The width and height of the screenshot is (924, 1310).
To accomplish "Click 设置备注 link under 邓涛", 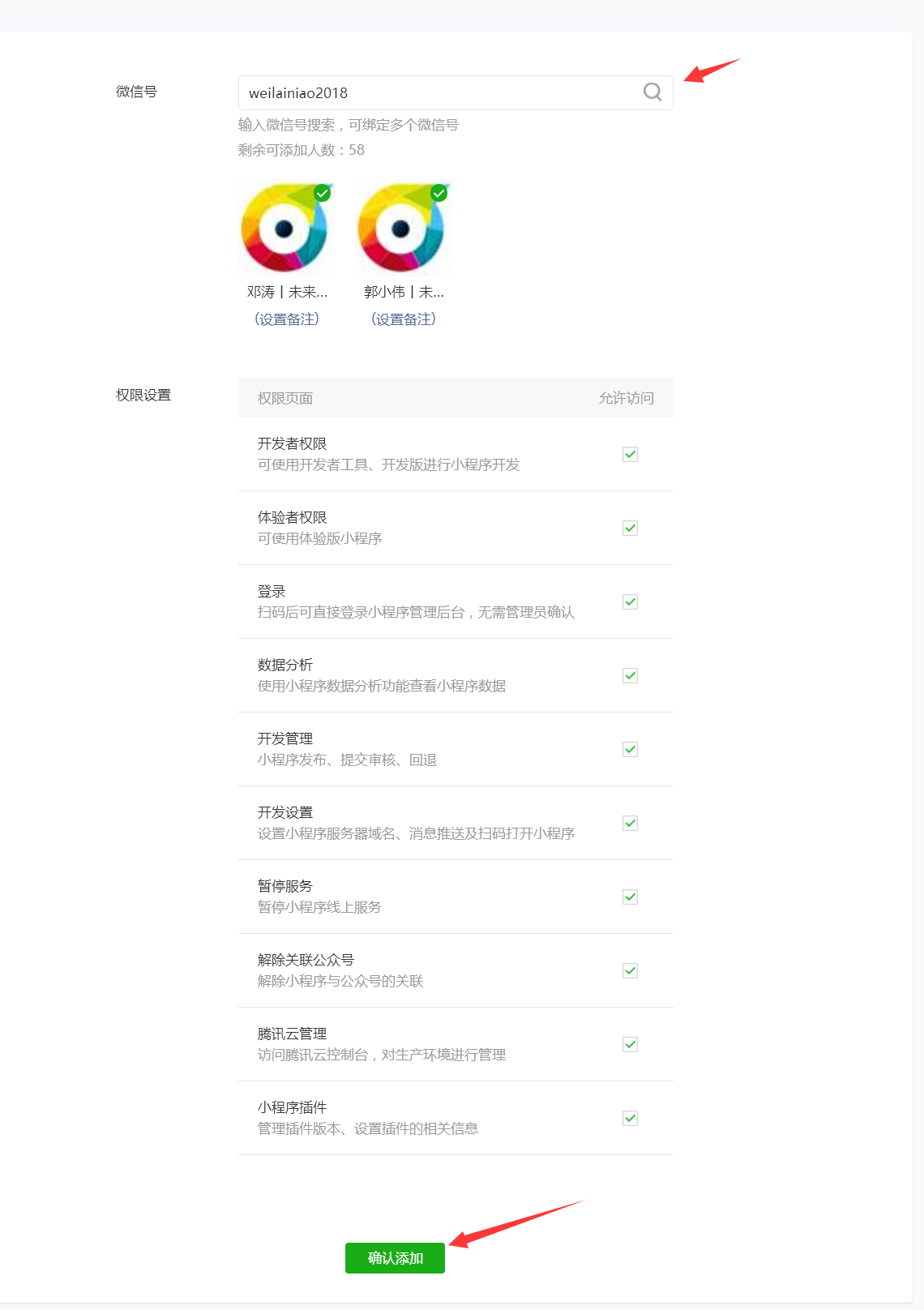I will pyautogui.click(x=287, y=319).
